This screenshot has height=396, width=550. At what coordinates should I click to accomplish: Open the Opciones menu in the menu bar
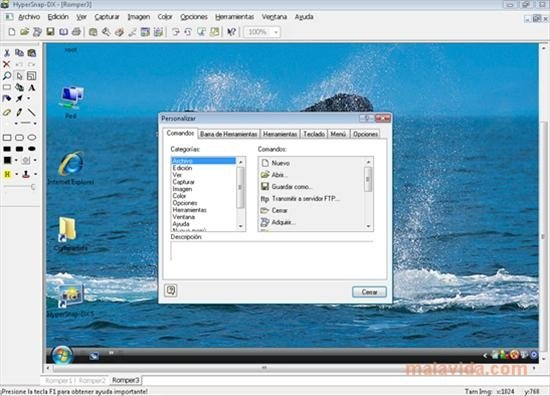[194, 17]
